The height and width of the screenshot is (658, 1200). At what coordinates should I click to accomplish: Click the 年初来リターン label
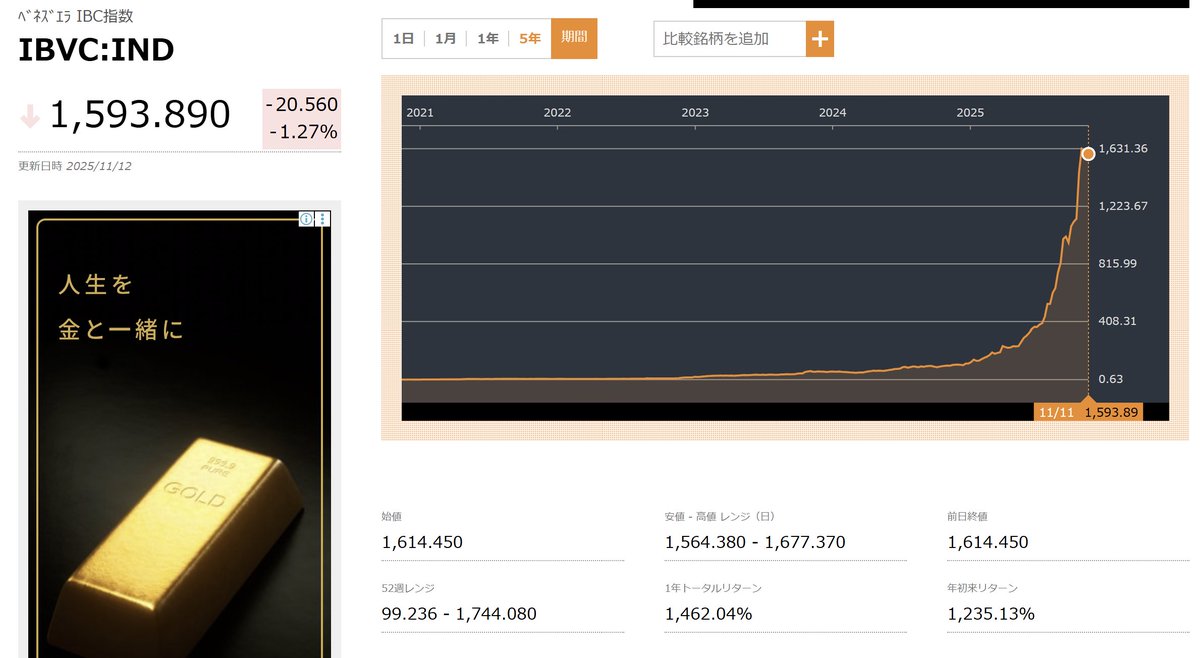coord(983,588)
